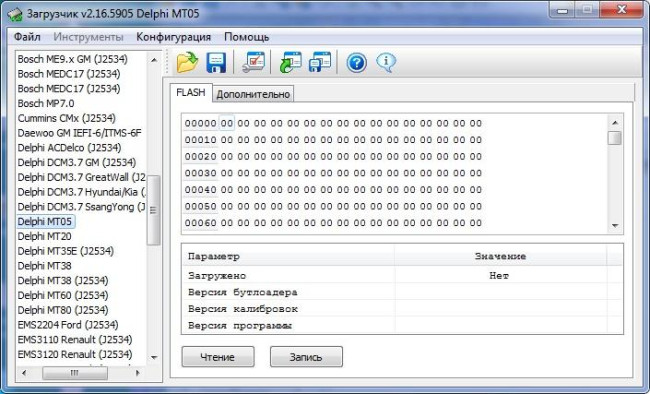Select Delphi ACDelco (J2534) entry
This screenshot has height=394, width=650.
(x=69, y=148)
